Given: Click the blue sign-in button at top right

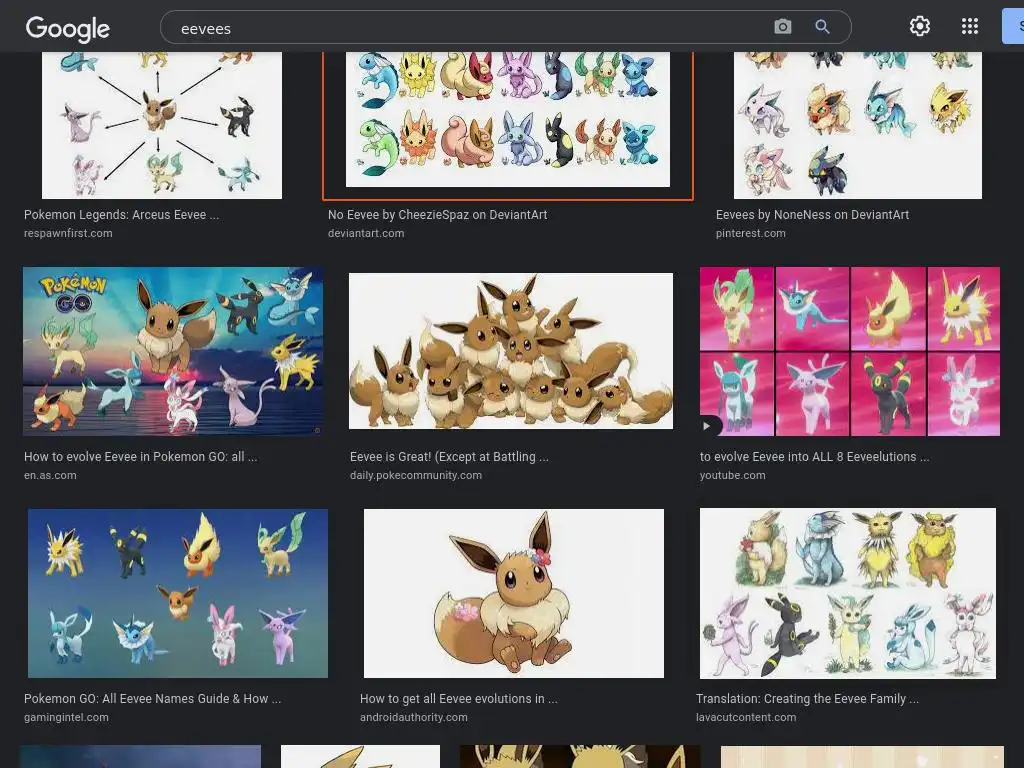Looking at the screenshot, I should pyautogui.click(x=1013, y=26).
